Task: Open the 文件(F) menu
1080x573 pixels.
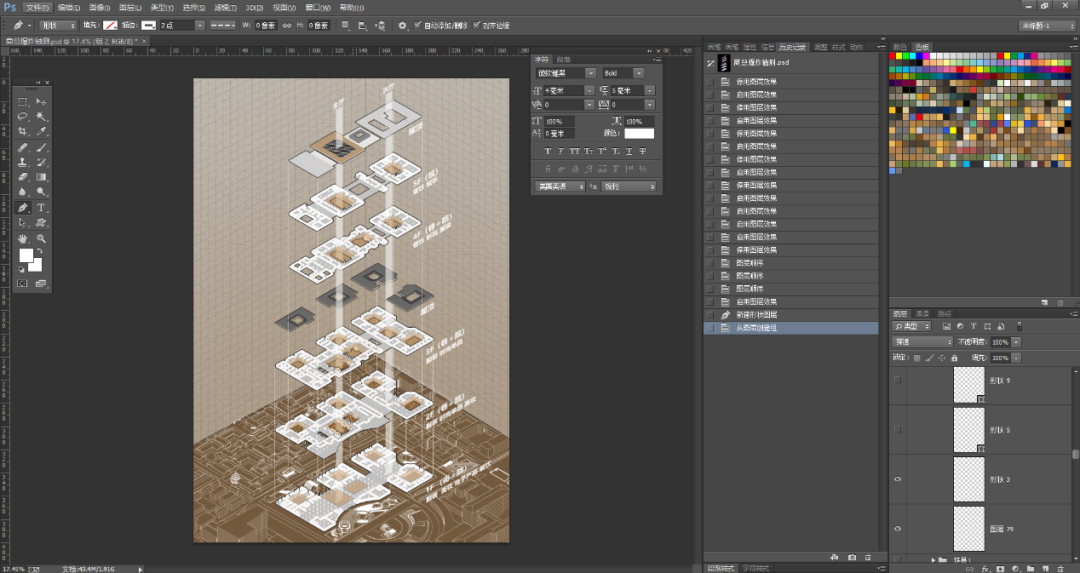Action: tap(37, 8)
